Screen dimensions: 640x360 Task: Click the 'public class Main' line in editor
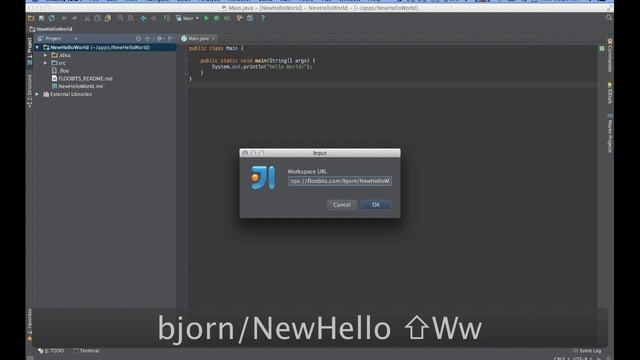click(x=216, y=48)
